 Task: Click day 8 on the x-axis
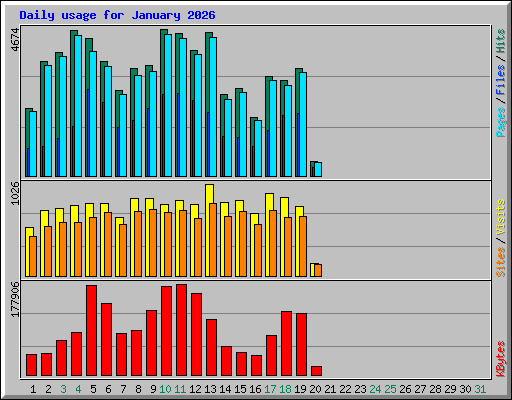point(138,389)
